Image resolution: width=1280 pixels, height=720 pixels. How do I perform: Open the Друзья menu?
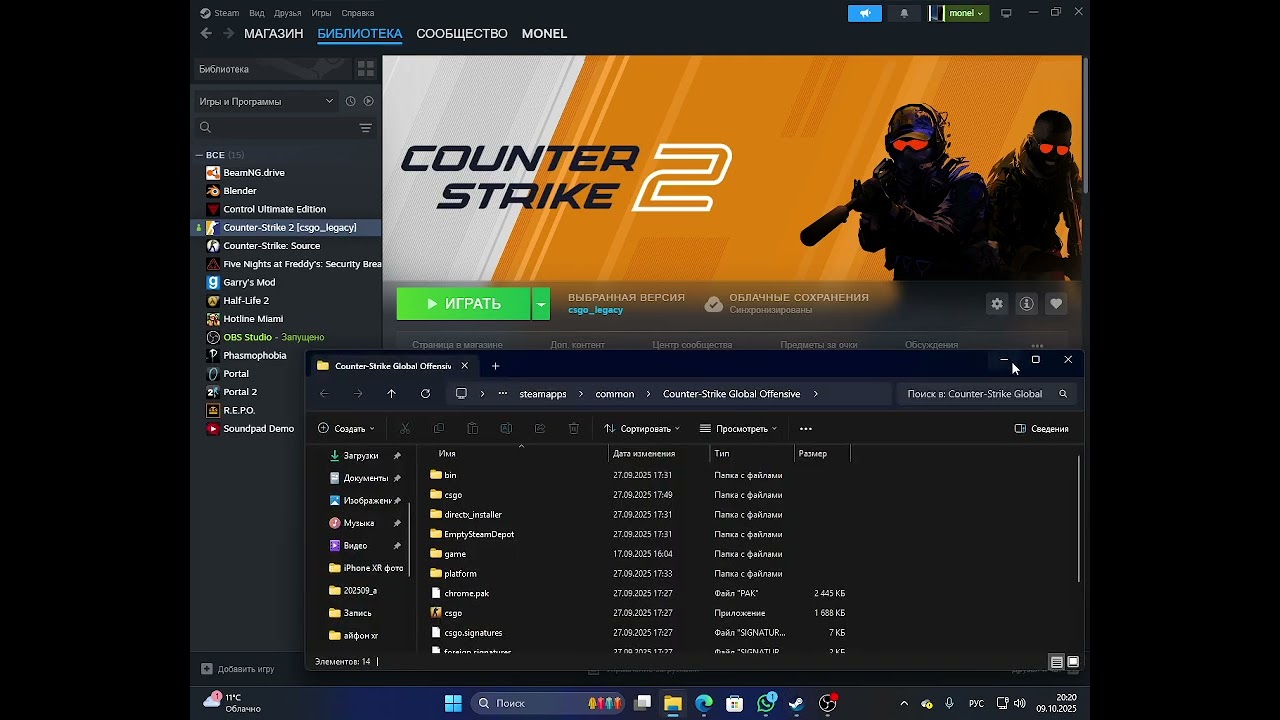[x=288, y=13]
